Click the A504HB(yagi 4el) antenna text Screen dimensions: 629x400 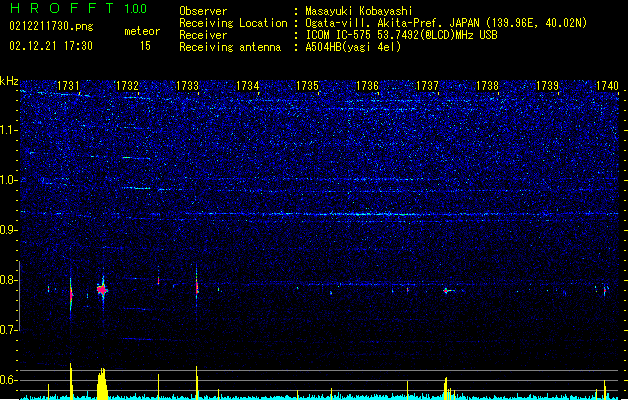click(x=353, y=47)
